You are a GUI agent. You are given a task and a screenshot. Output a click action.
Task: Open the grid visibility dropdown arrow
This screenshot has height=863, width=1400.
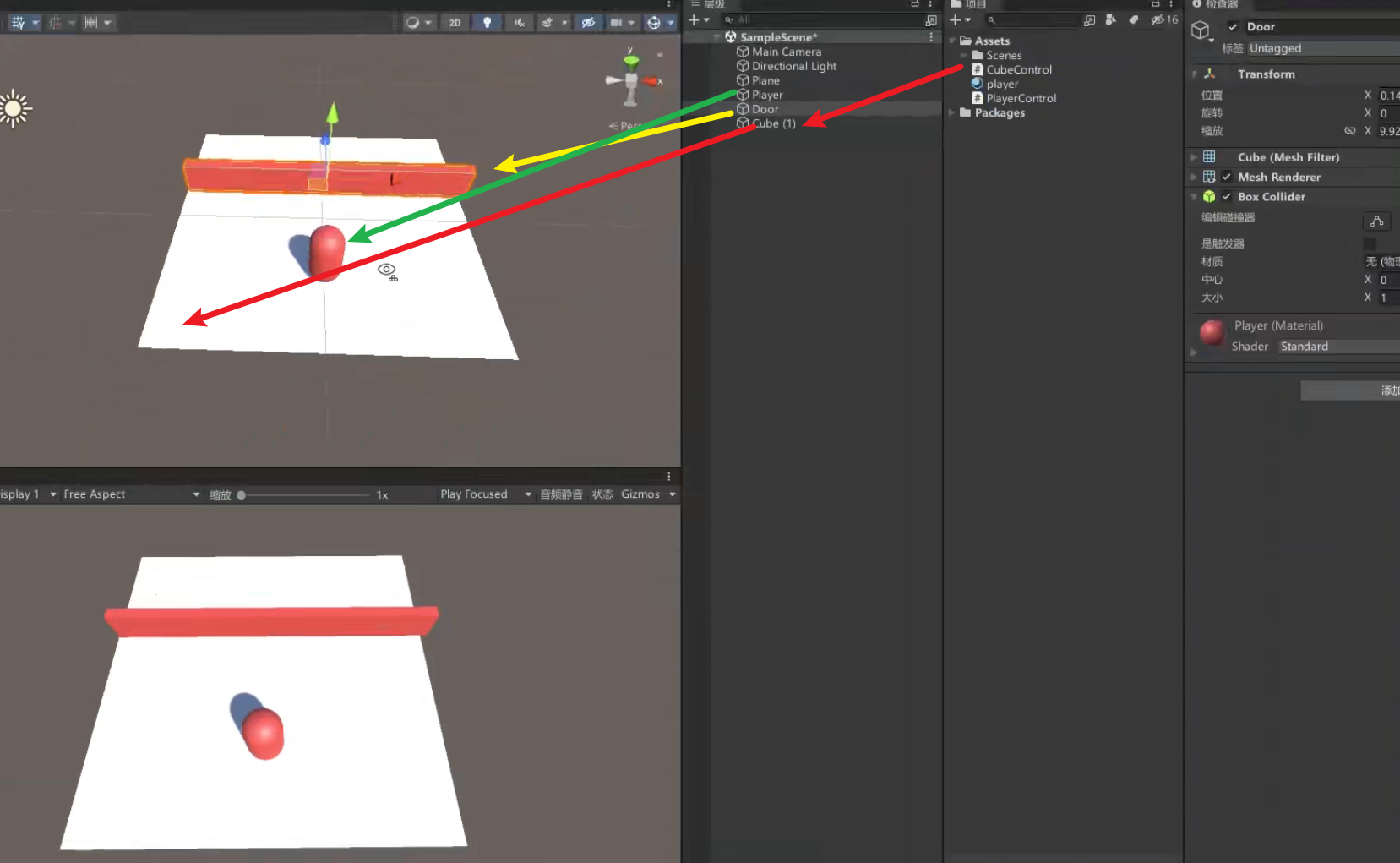pos(35,23)
